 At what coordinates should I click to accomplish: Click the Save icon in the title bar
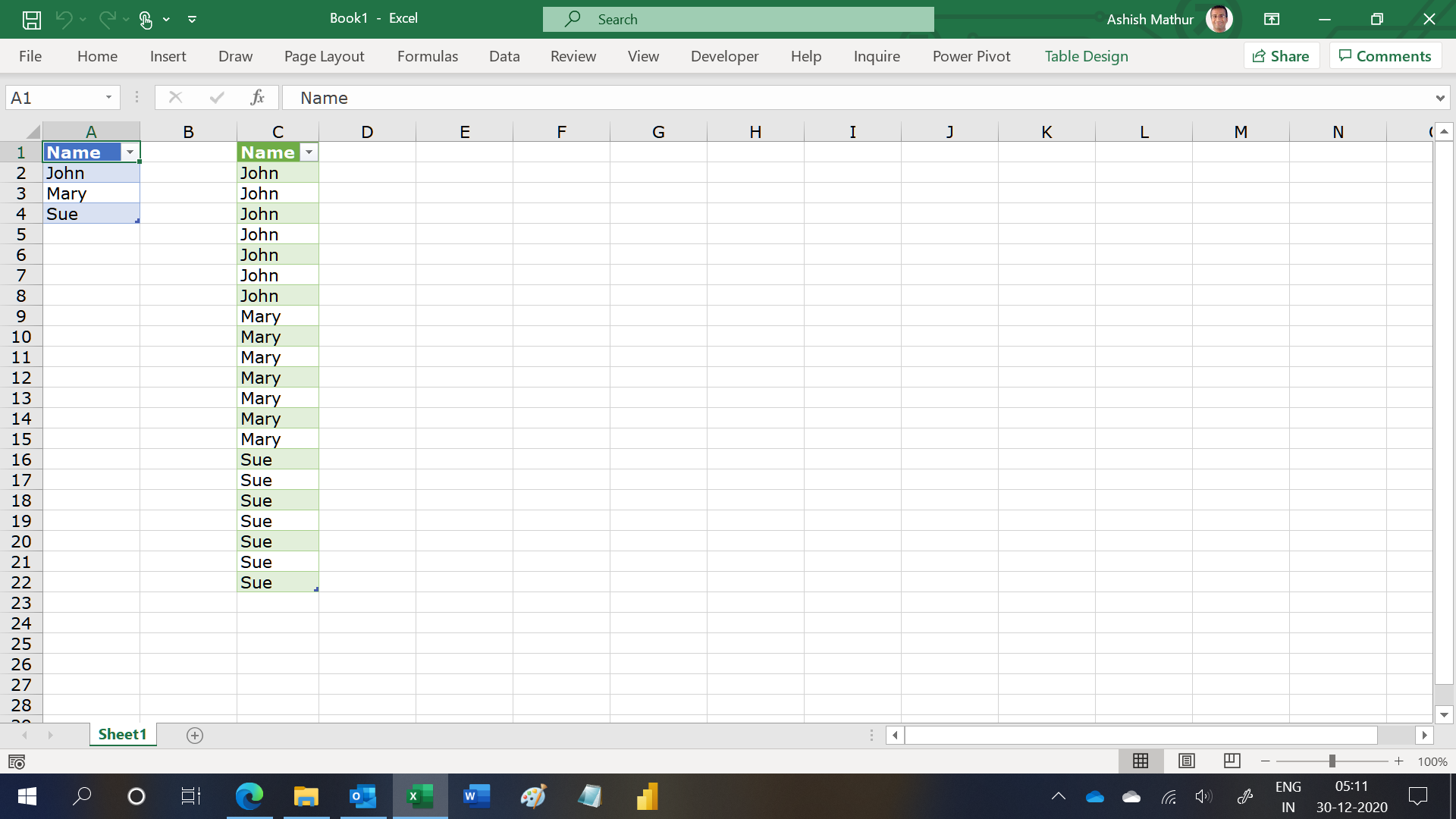pyautogui.click(x=32, y=20)
